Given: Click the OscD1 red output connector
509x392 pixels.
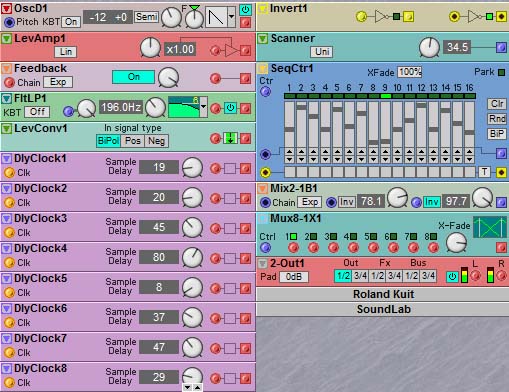Looking at the screenshot, I should 246,23.
